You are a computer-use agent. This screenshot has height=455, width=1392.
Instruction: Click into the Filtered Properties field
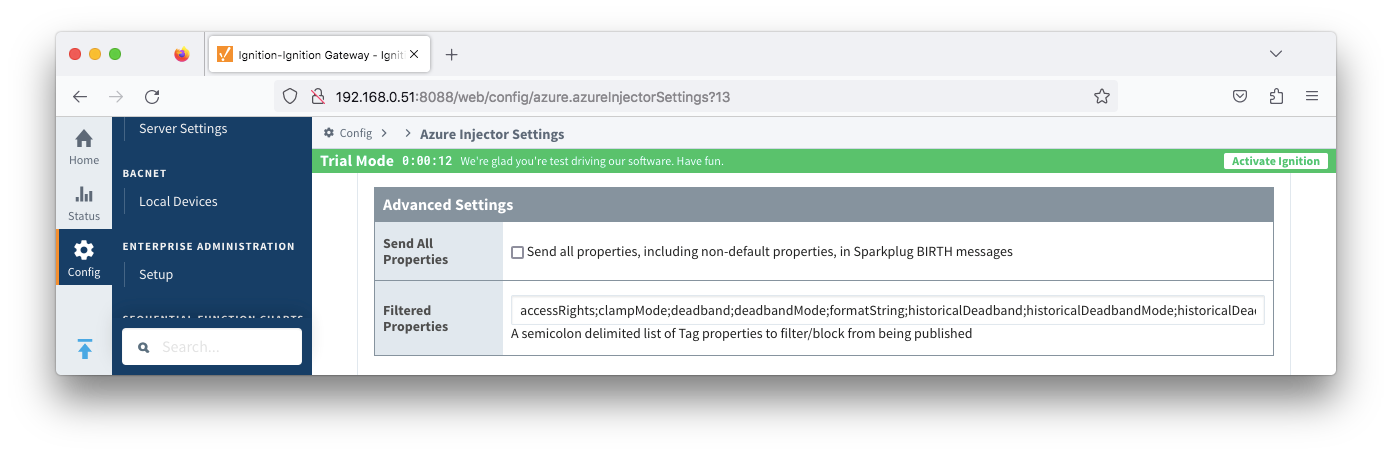pos(887,310)
